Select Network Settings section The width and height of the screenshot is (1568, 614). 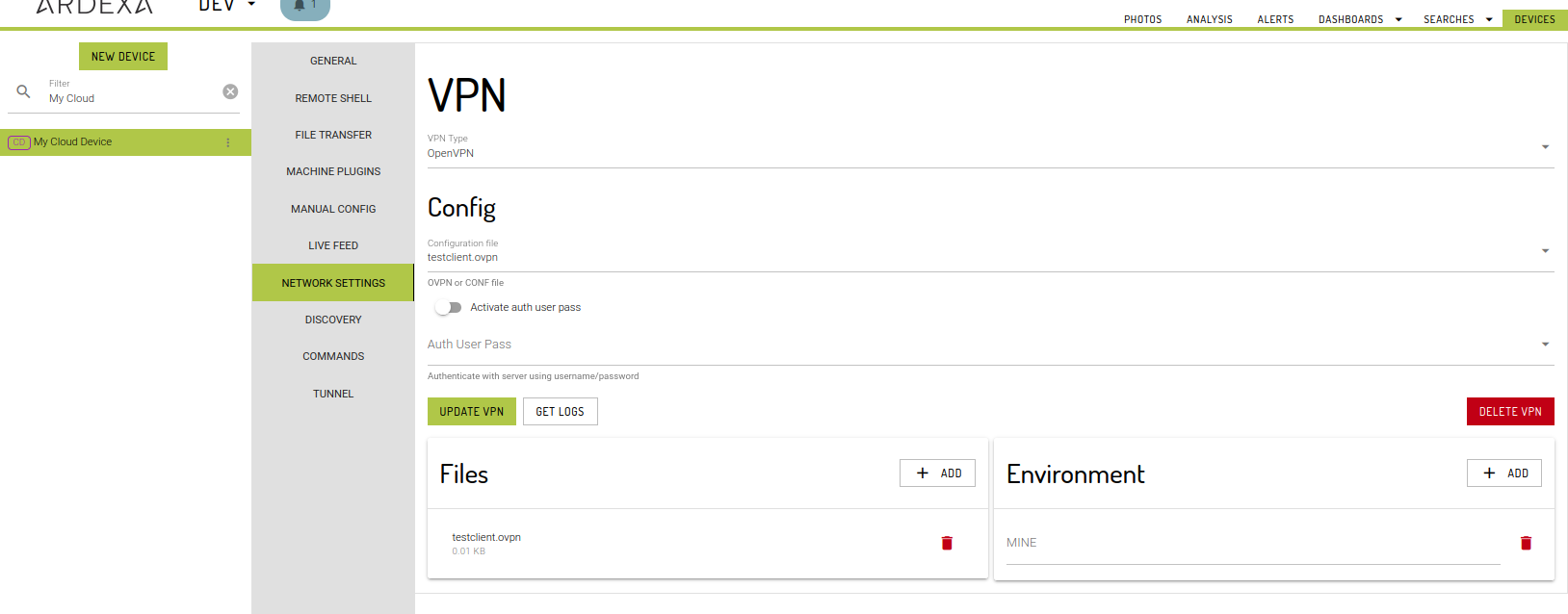click(x=333, y=283)
